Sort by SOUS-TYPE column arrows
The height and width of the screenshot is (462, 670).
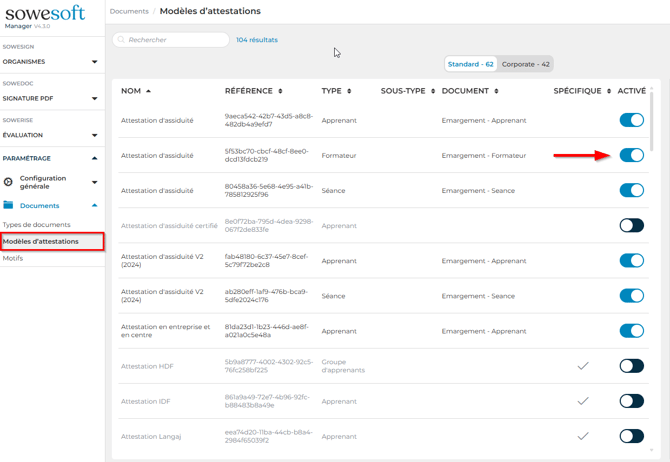433,91
